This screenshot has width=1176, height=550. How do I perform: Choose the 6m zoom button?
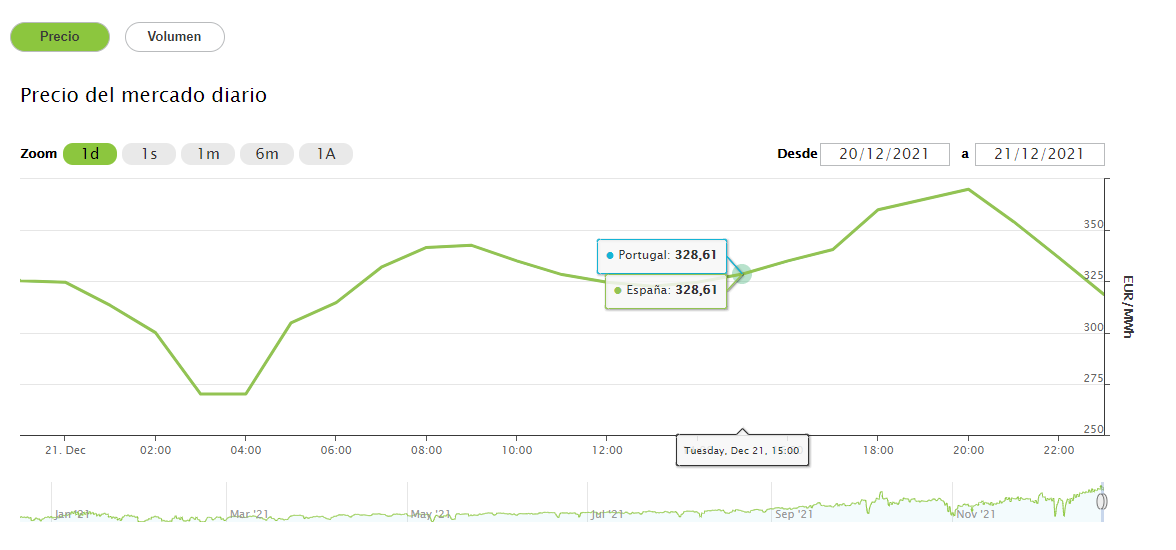pos(267,154)
